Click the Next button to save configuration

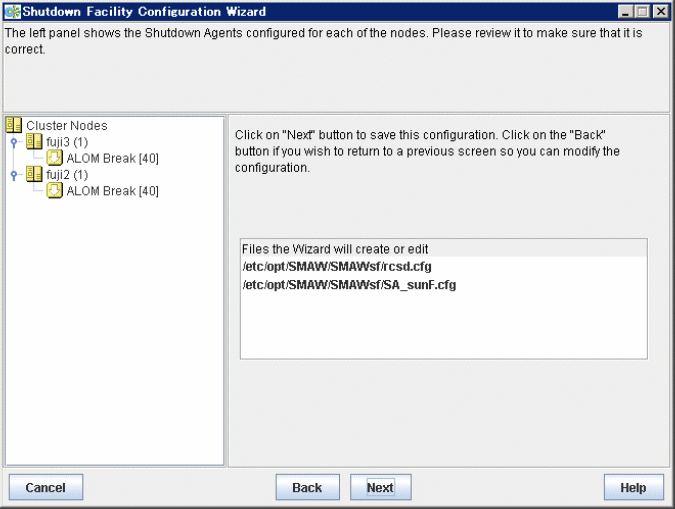381,487
